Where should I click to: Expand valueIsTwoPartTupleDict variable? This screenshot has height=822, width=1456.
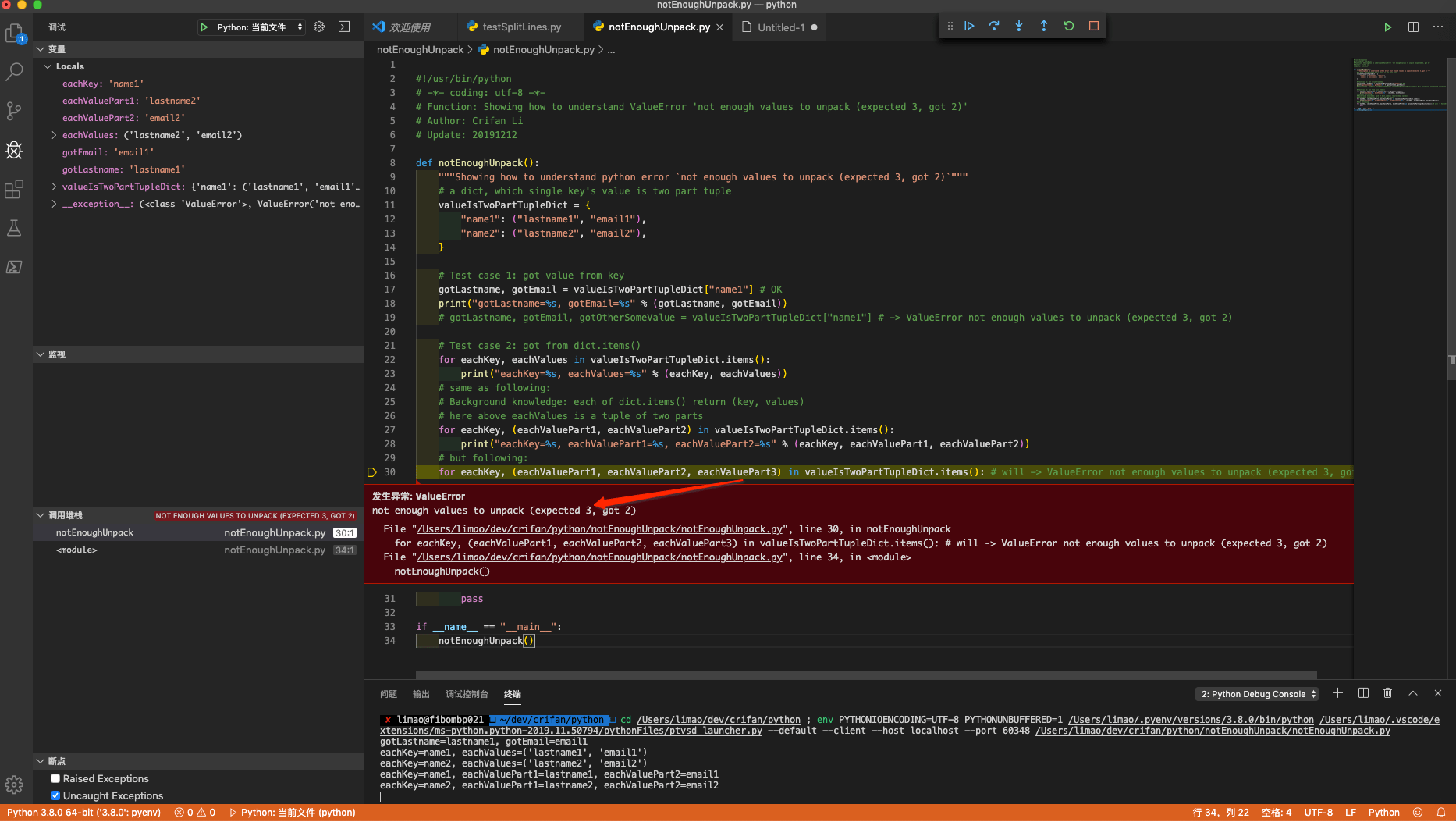point(54,187)
